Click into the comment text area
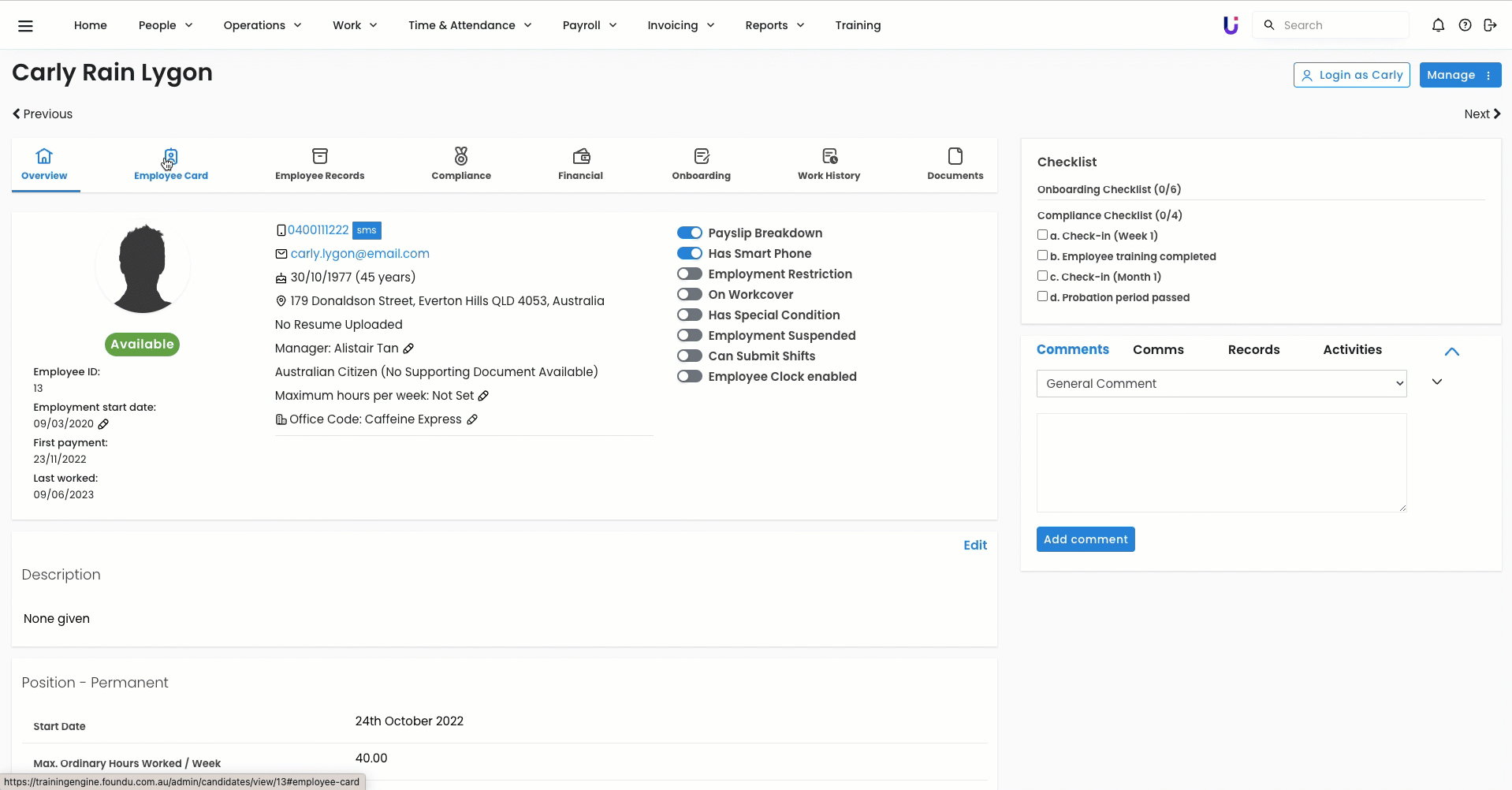The image size is (1512, 790). pyautogui.click(x=1221, y=463)
